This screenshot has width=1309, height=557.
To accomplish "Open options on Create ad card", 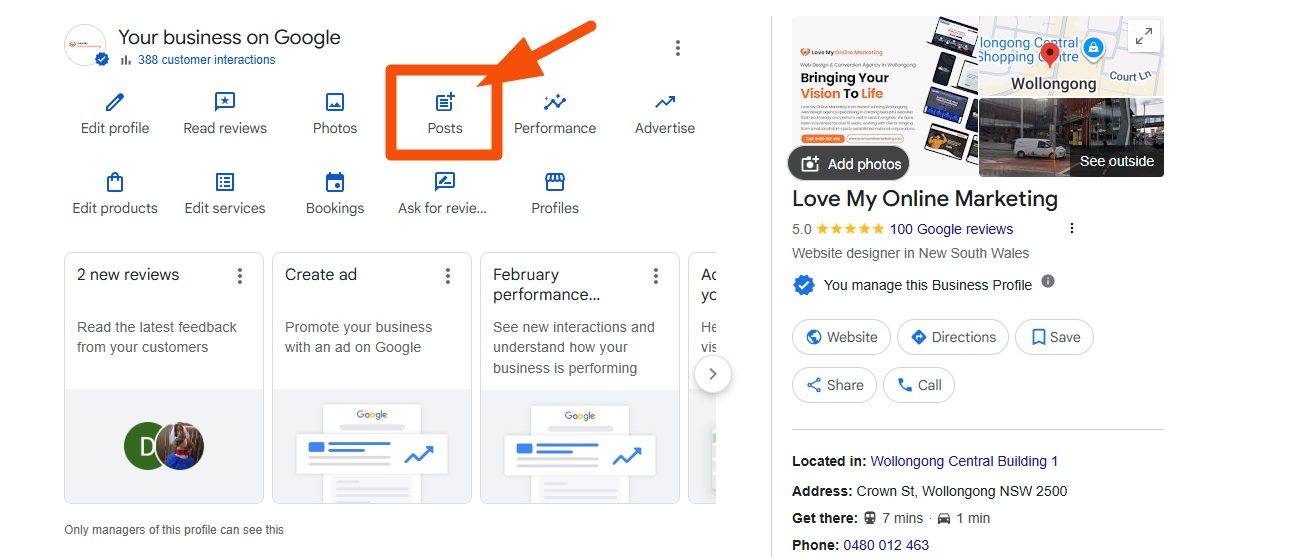I will (x=448, y=276).
